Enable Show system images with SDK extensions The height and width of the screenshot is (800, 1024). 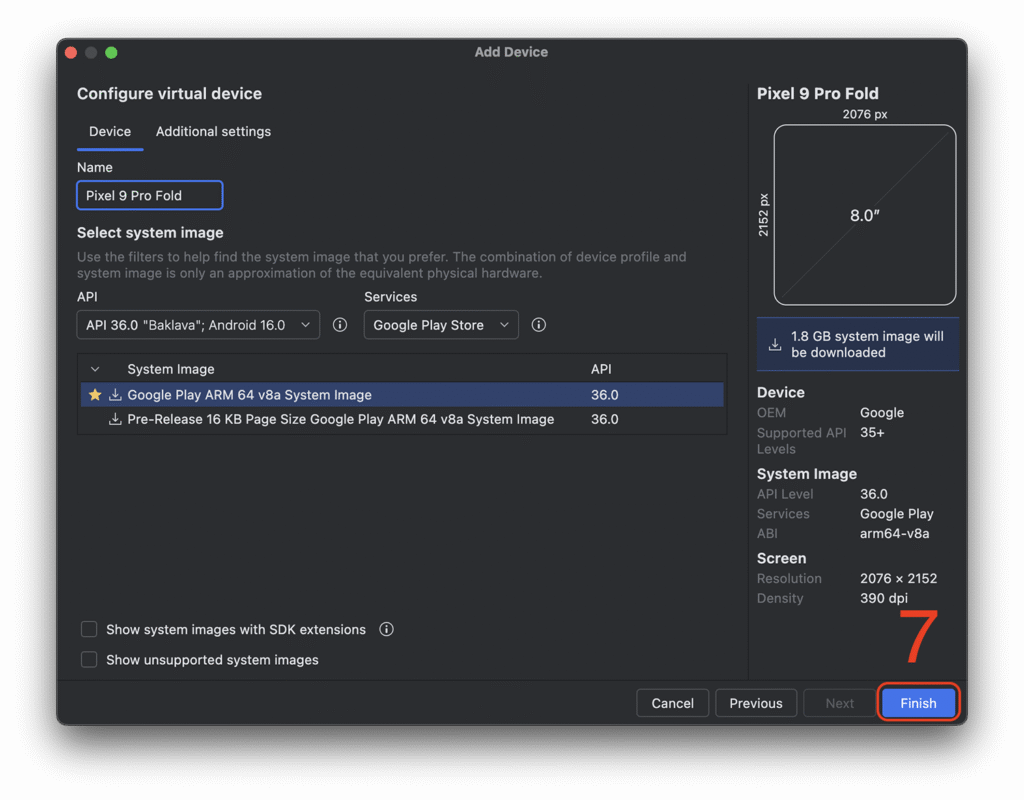click(x=89, y=630)
